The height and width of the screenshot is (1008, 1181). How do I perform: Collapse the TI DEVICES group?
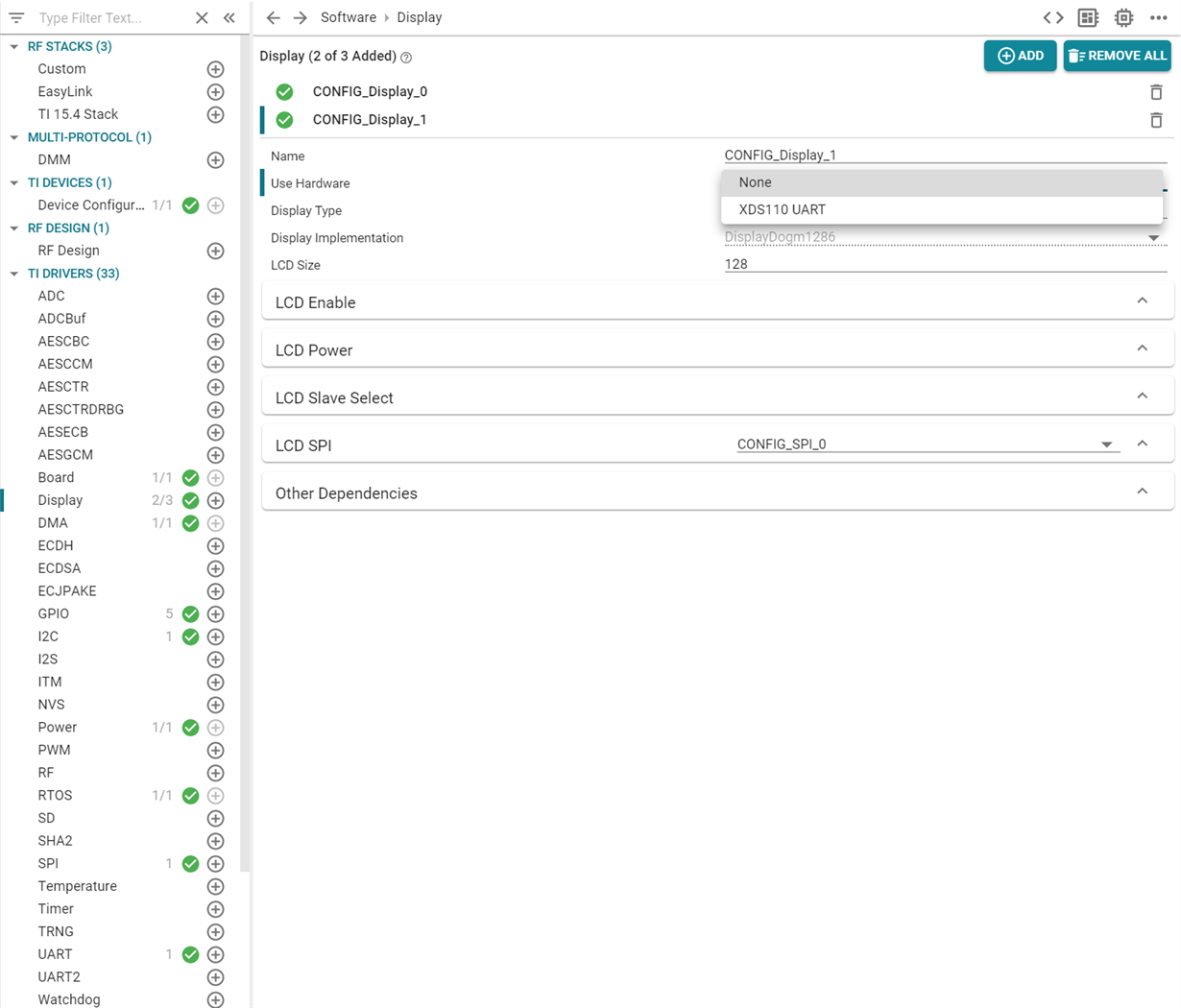point(13,182)
